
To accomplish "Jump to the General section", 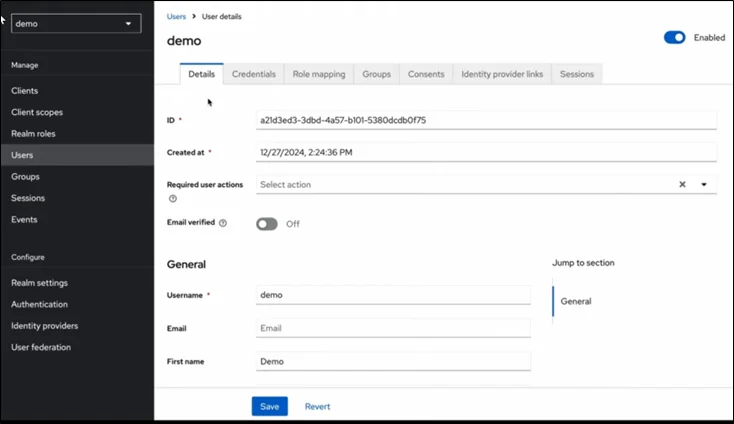I will (576, 301).
